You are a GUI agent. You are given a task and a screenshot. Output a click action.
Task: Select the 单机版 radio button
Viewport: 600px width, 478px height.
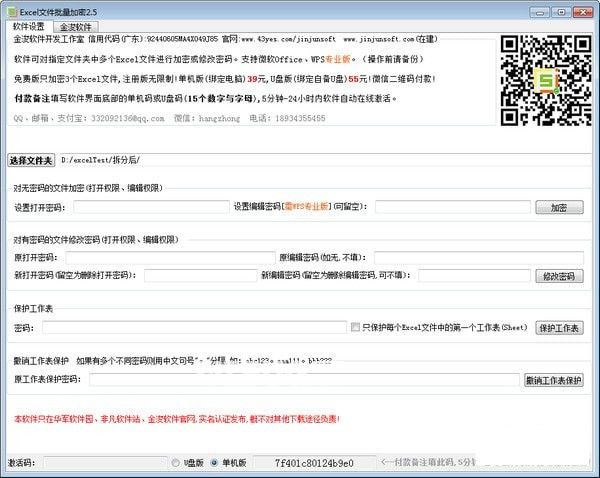pyautogui.click(x=215, y=463)
